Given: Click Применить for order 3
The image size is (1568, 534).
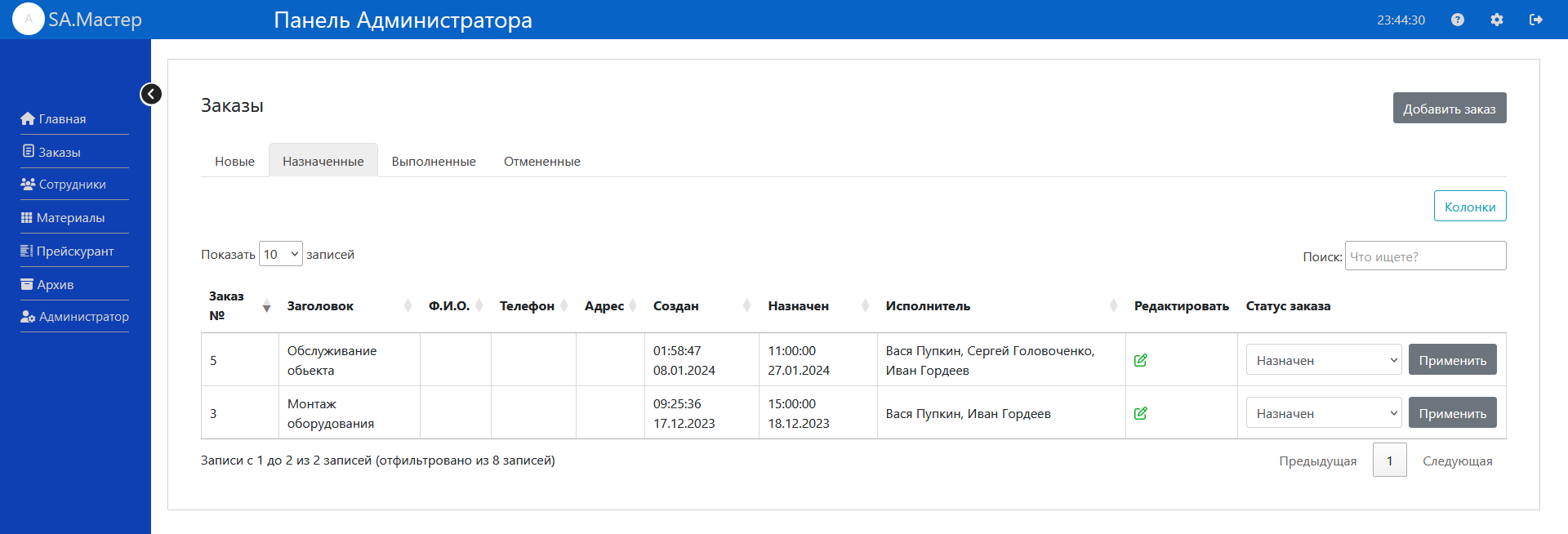Looking at the screenshot, I should pyautogui.click(x=1452, y=413).
